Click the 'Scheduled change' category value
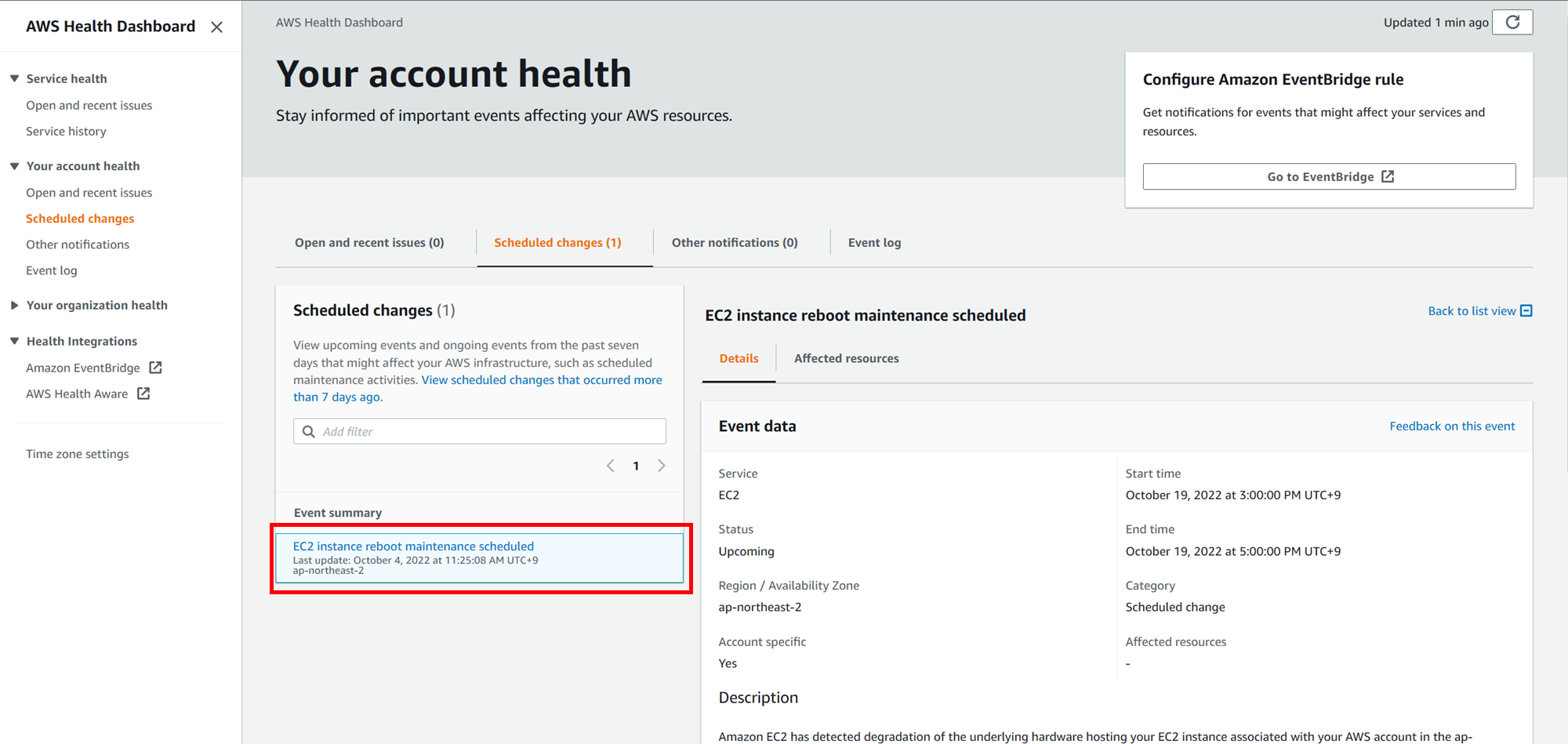This screenshot has height=744, width=1568. (x=1175, y=607)
